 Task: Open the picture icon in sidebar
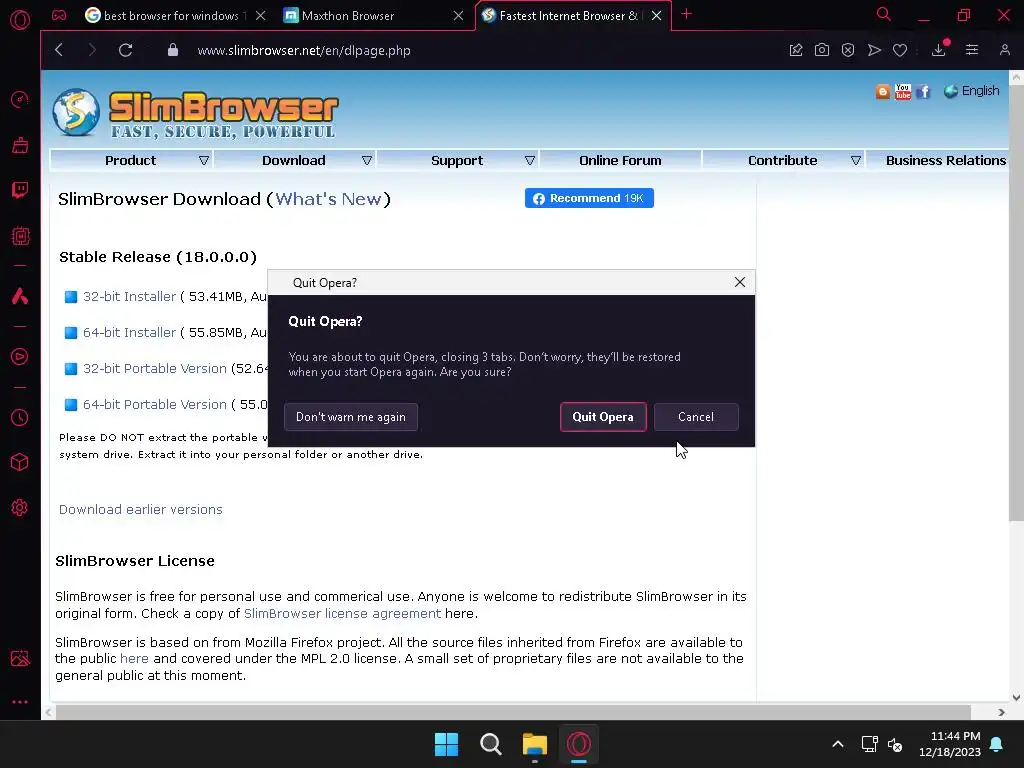point(20,658)
